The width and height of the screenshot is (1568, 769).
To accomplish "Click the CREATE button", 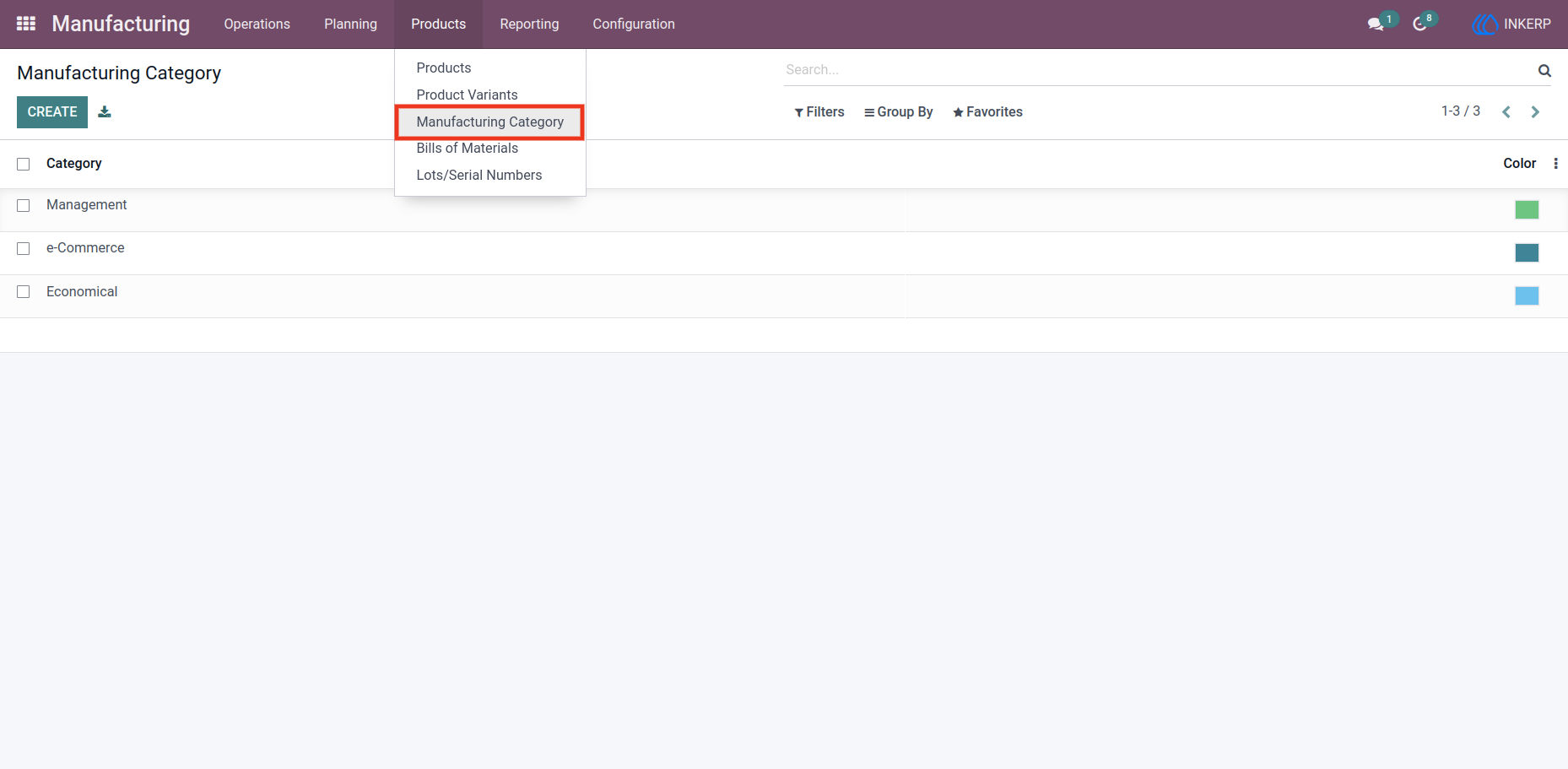I will coord(52,112).
